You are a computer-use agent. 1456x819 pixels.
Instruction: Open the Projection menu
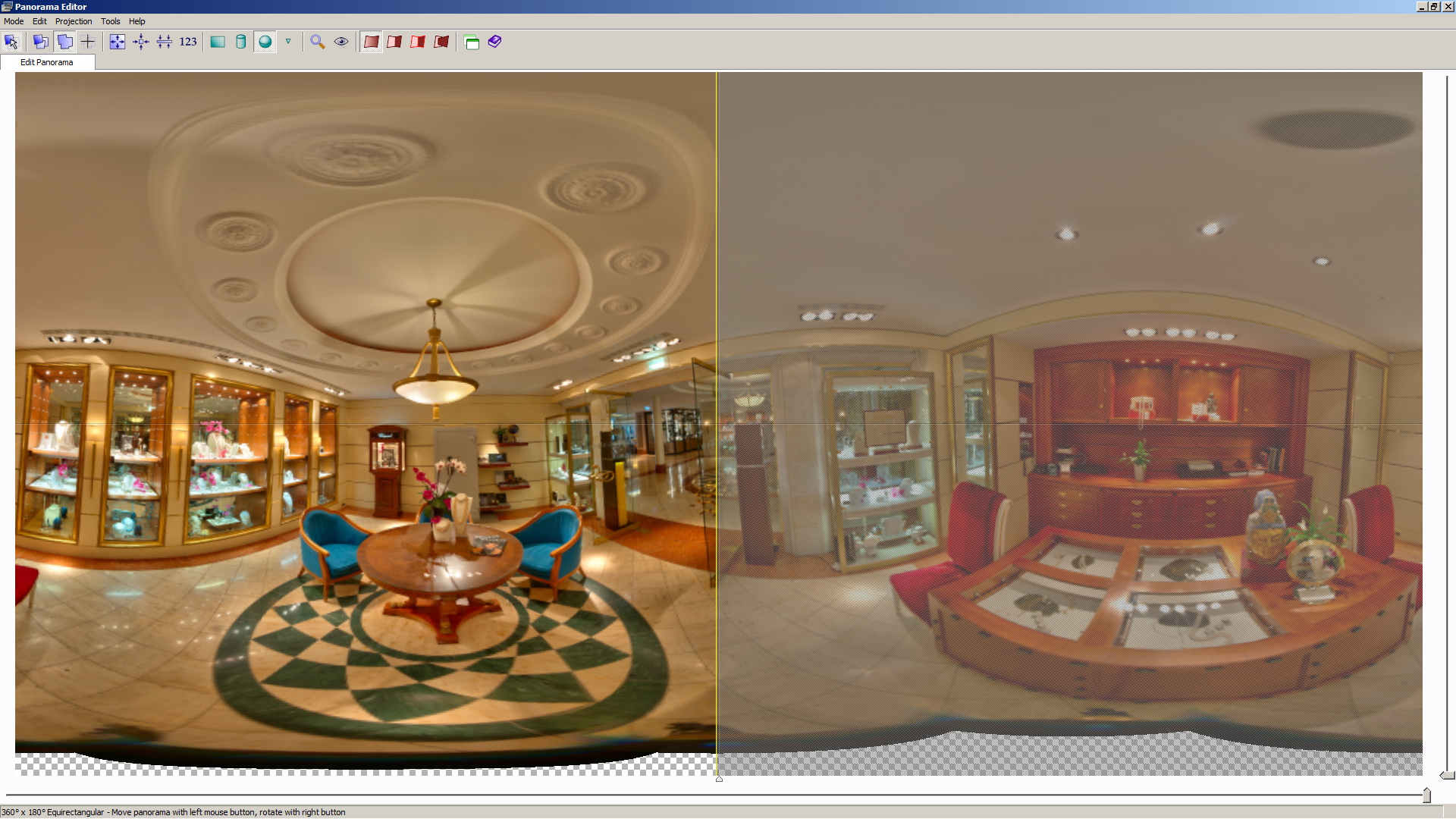point(74,21)
